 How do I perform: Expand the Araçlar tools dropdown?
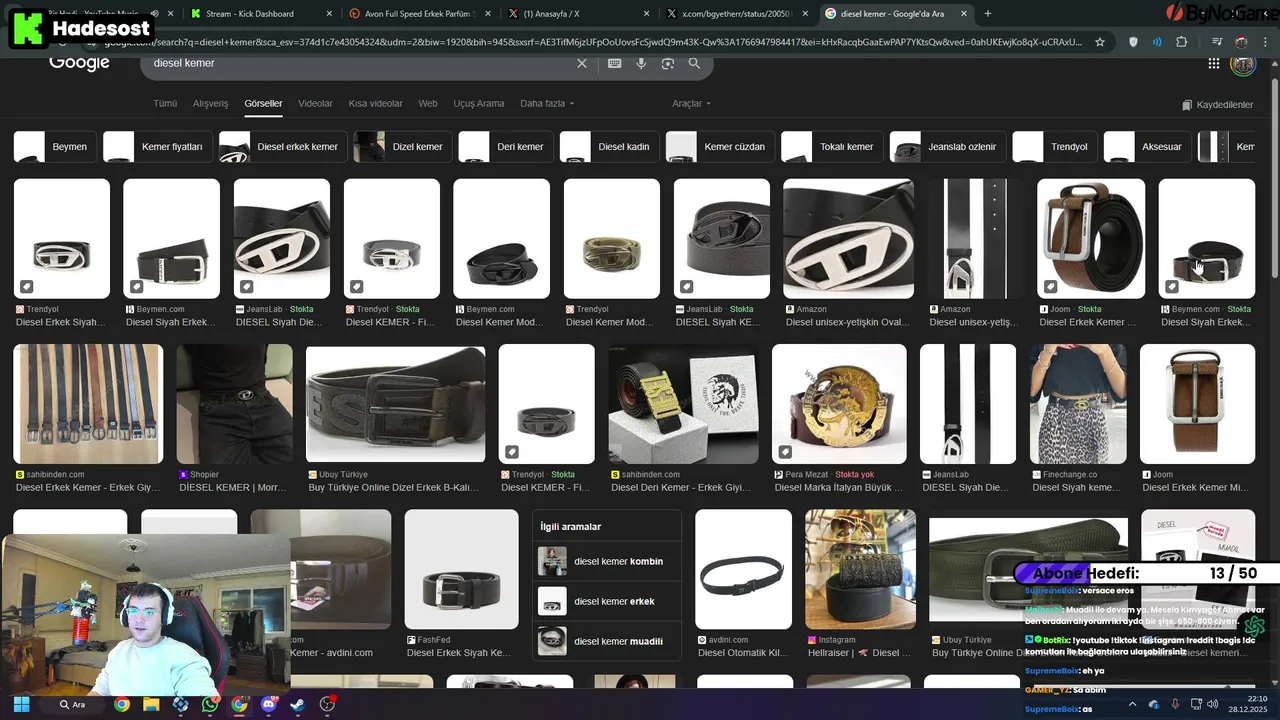(691, 103)
